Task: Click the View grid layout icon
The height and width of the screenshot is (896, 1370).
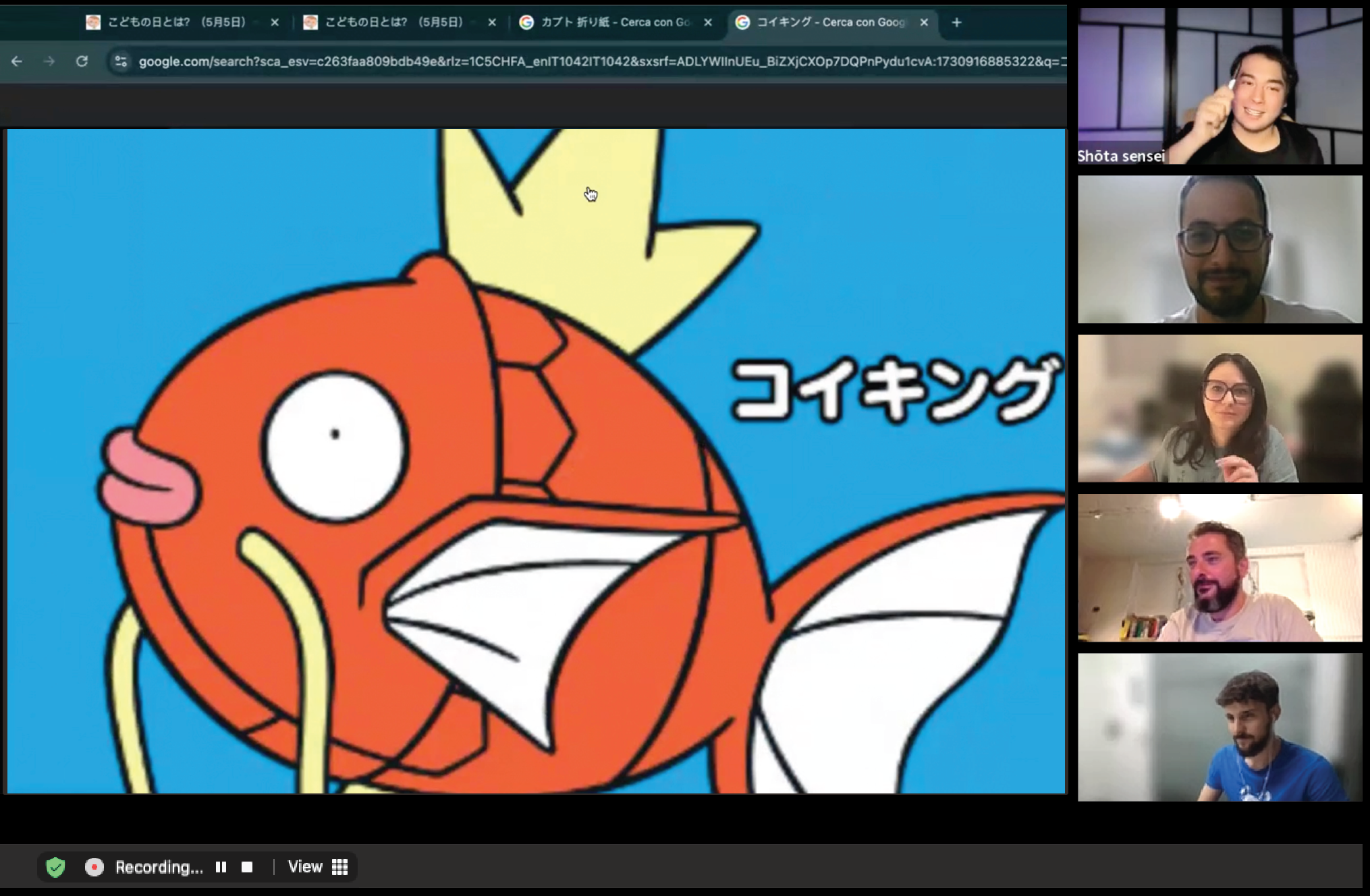Action: 340,867
